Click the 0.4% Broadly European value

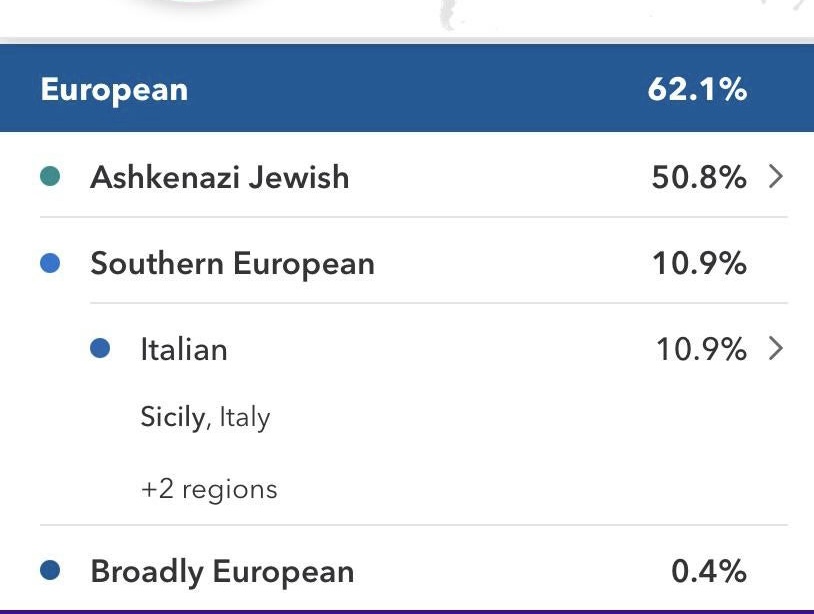pyautogui.click(x=709, y=571)
